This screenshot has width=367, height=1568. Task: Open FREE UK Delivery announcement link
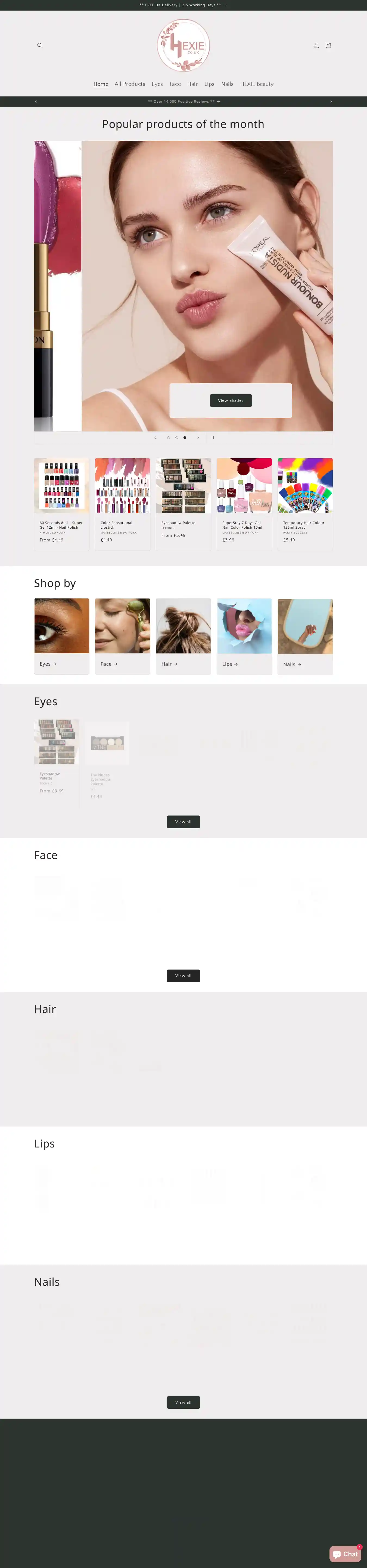pos(183,5)
